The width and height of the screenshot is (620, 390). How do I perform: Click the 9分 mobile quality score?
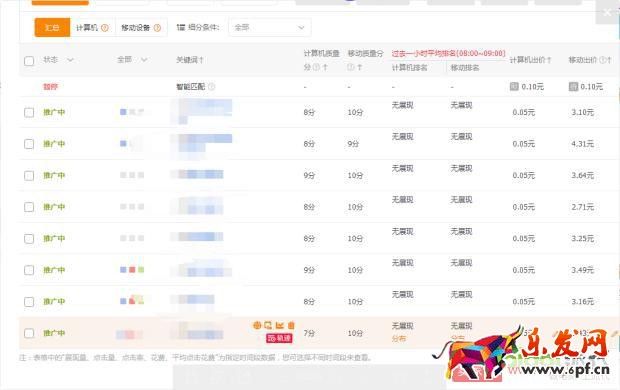coord(353,144)
